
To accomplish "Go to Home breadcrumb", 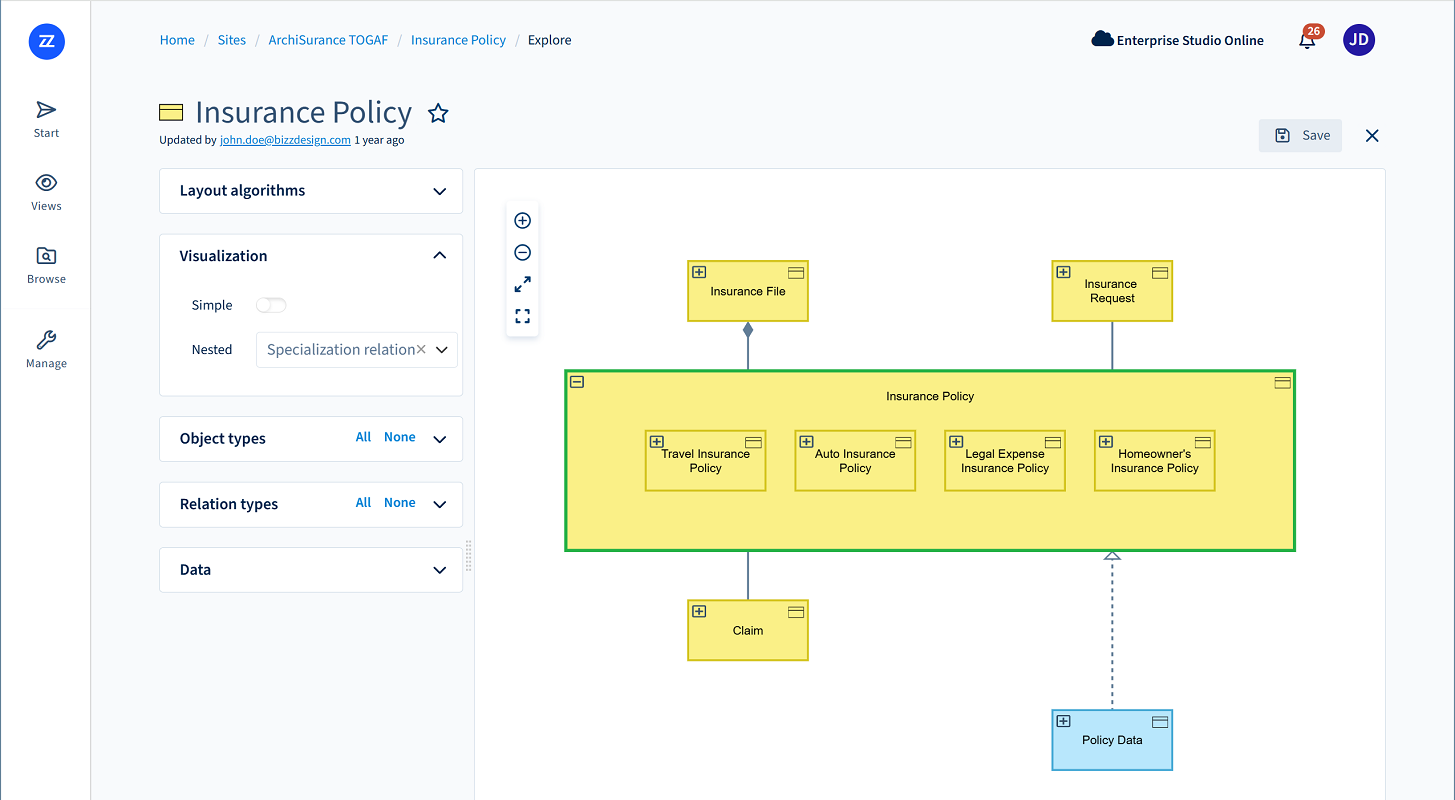I will tap(177, 40).
